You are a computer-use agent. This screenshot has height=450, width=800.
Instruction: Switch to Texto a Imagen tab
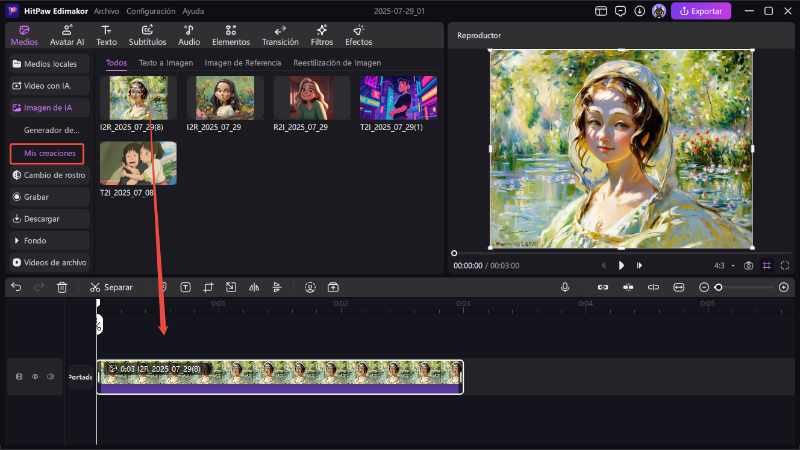click(166, 63)
